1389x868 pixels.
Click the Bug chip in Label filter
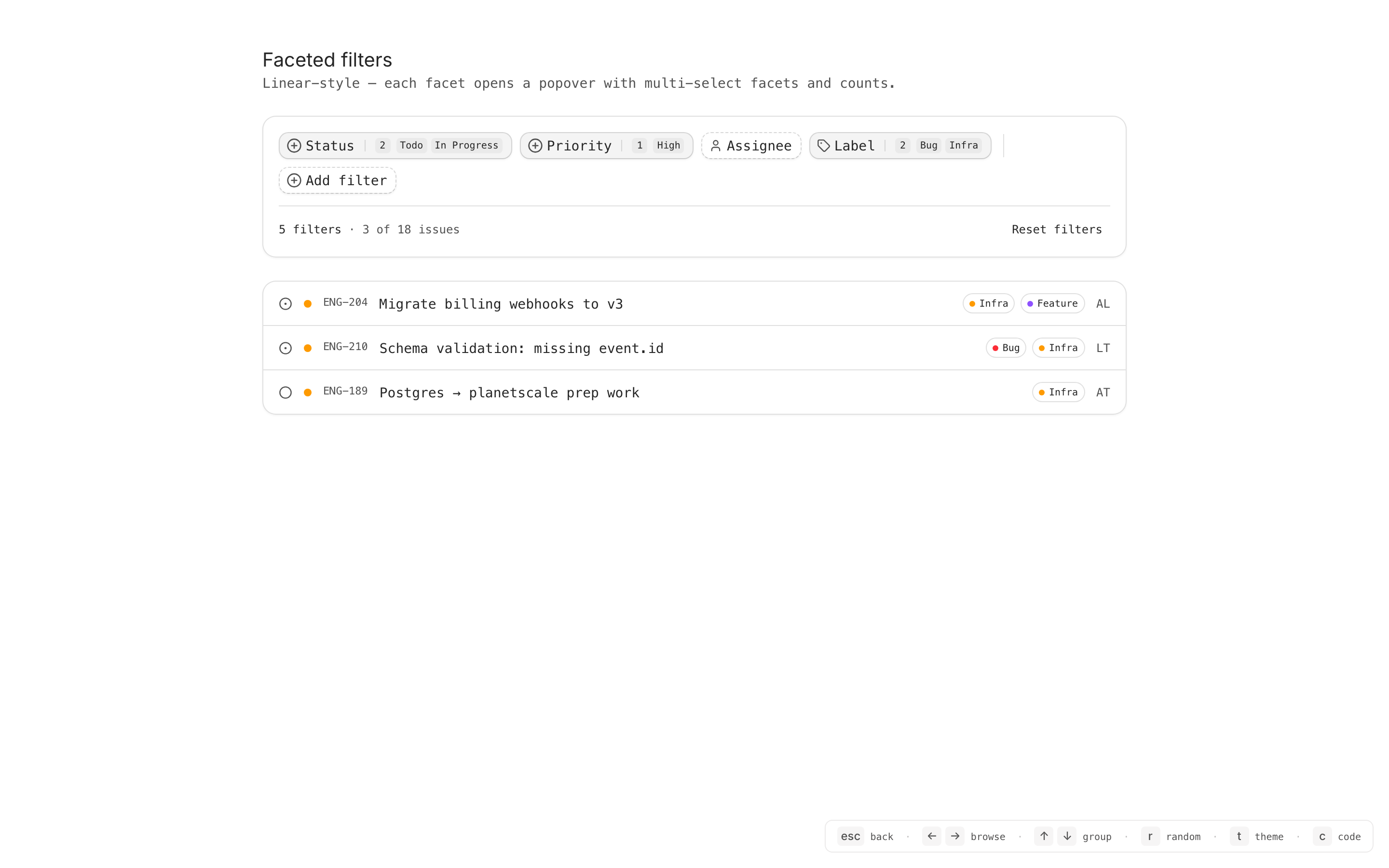tap(928, 146)
